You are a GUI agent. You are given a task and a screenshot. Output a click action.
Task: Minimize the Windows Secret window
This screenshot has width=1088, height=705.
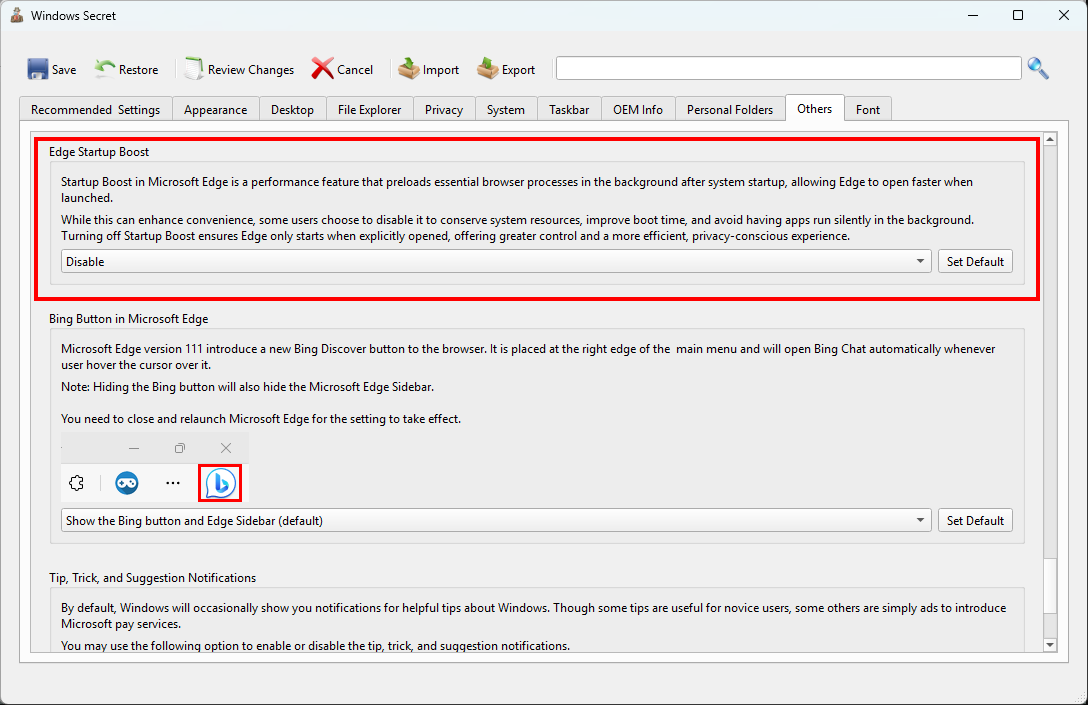(973, 15)
